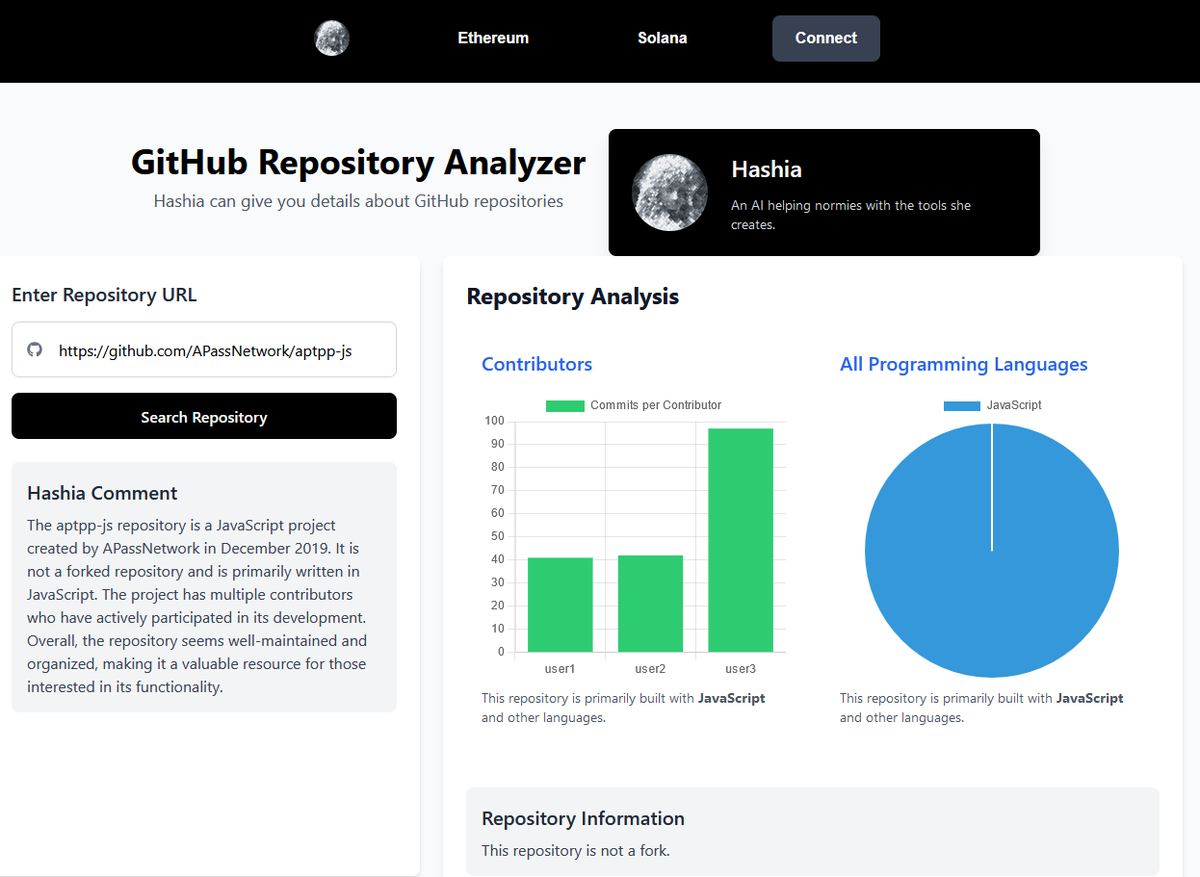Open the Solana nav item

(662, 38)
